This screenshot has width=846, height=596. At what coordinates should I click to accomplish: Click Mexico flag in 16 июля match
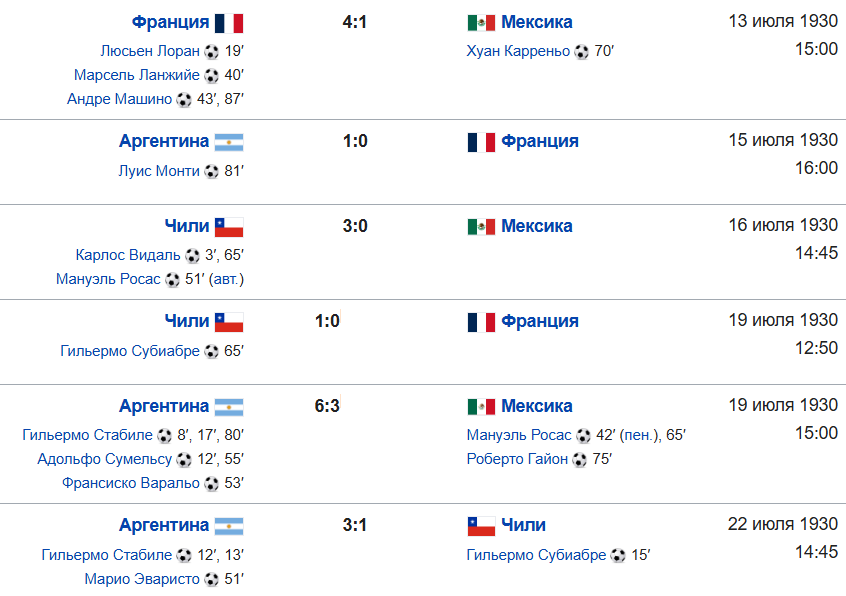481,227
